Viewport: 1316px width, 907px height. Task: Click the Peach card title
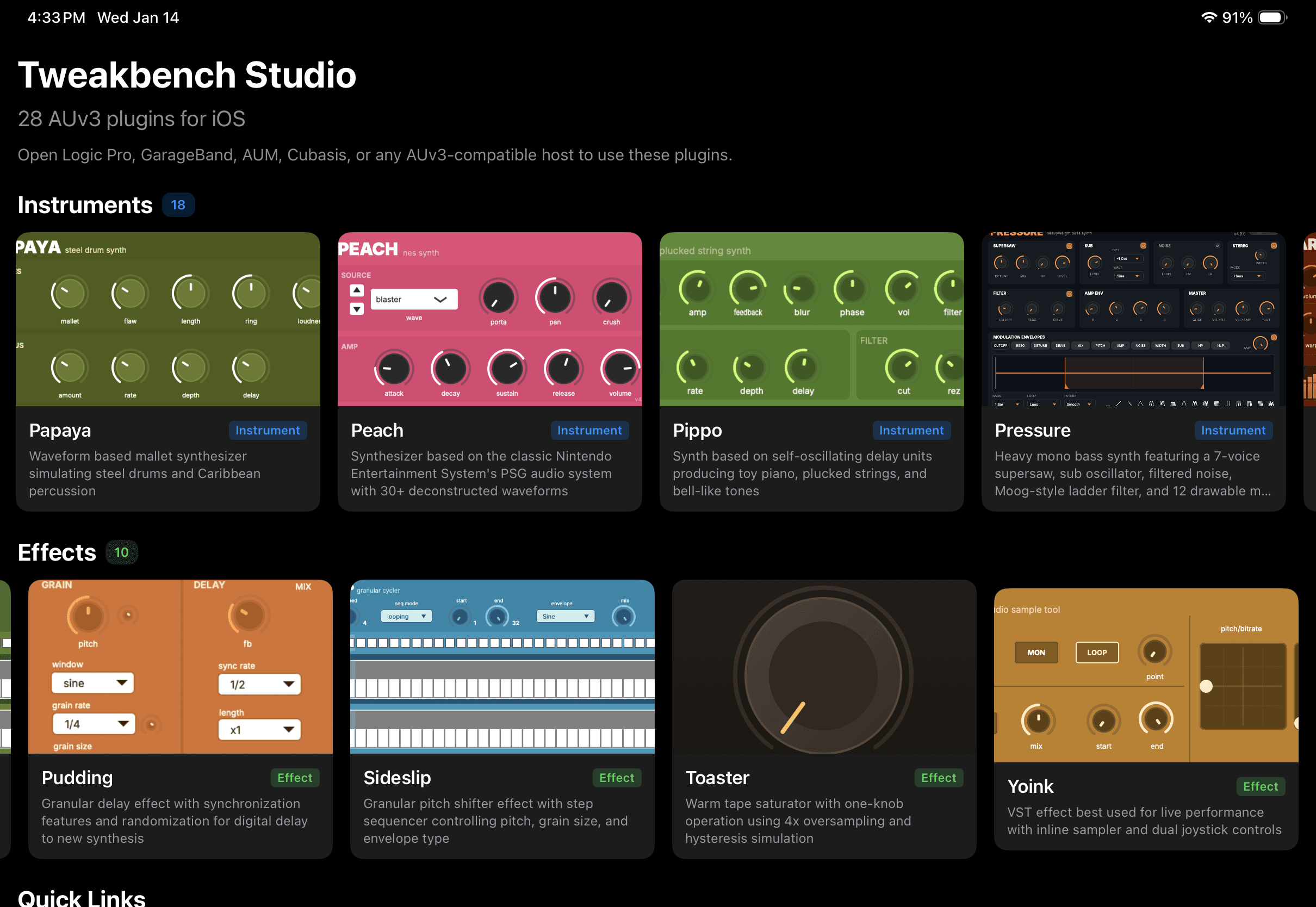click(377, 430)
